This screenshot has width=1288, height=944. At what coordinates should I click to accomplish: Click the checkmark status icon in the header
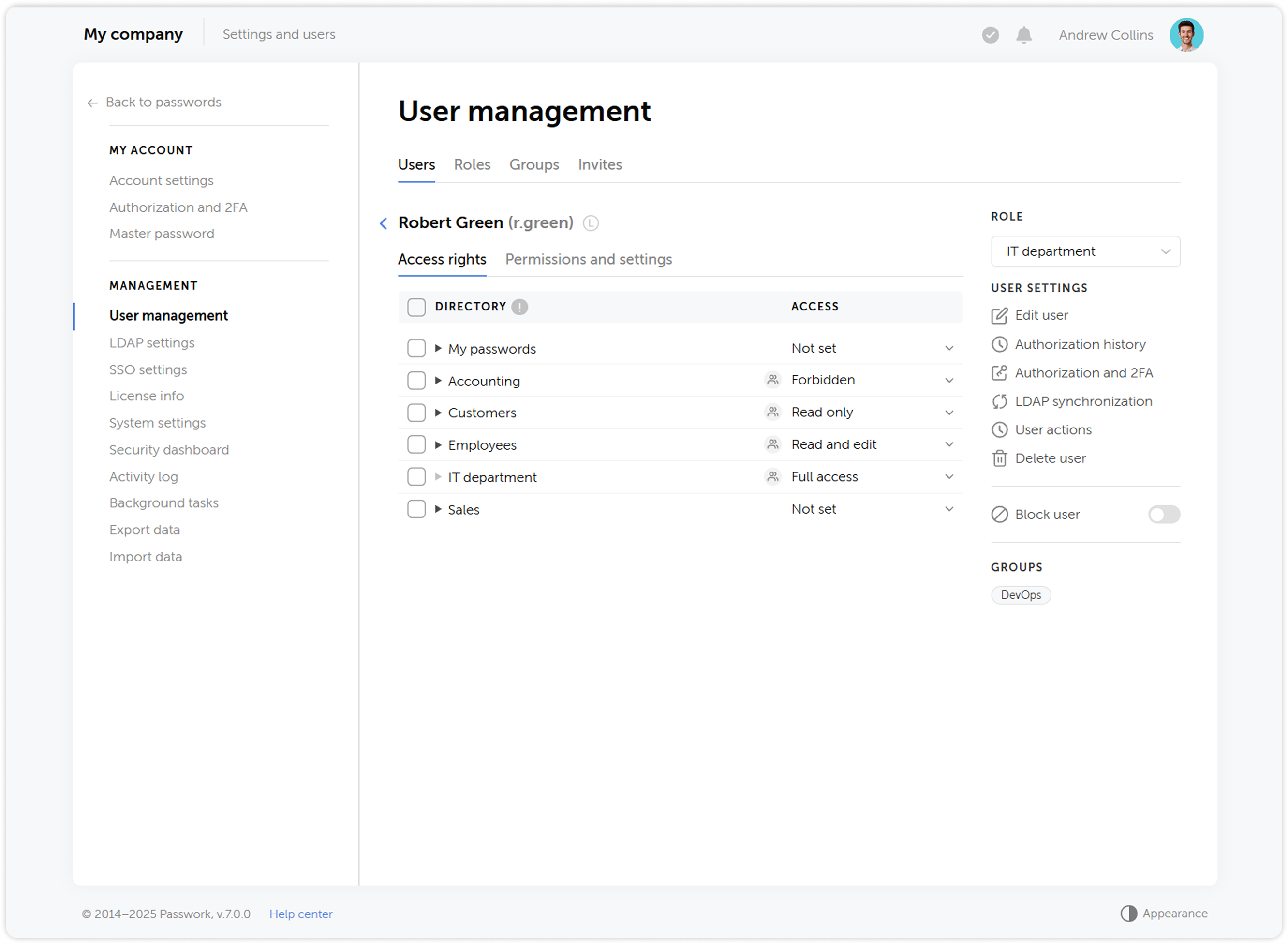point(990,35)
